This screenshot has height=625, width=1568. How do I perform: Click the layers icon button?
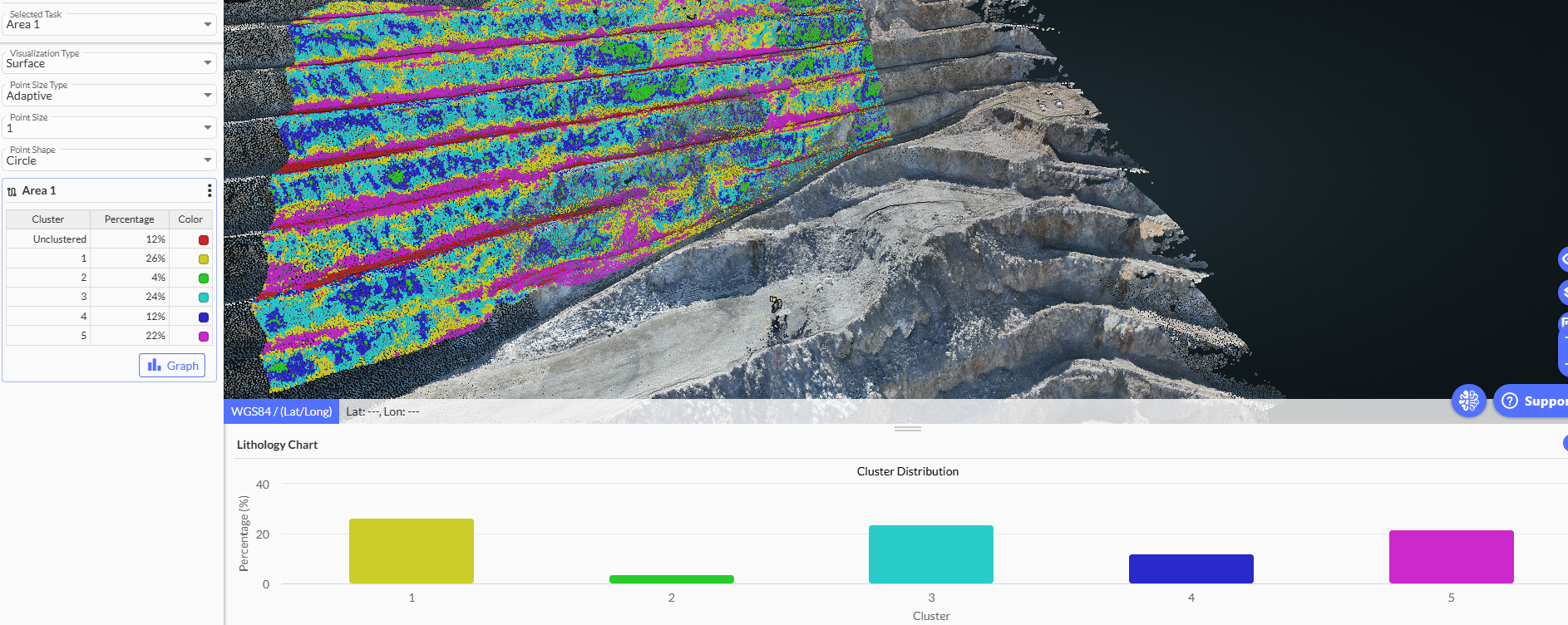click(x=1563, y=293)
